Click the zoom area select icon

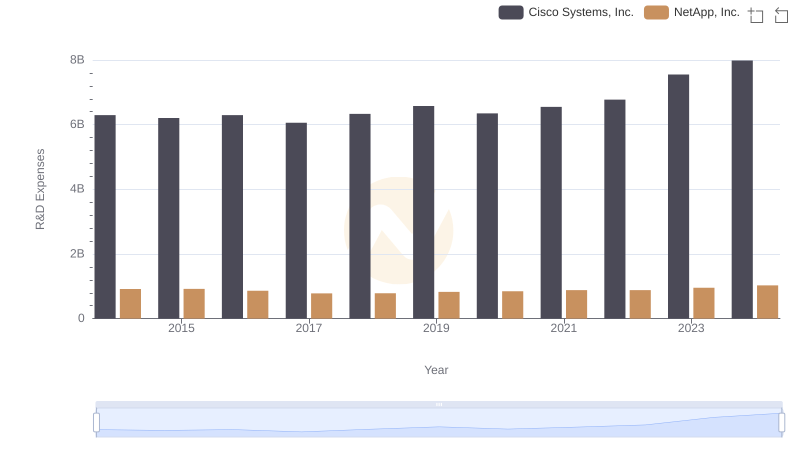point(756,15)
